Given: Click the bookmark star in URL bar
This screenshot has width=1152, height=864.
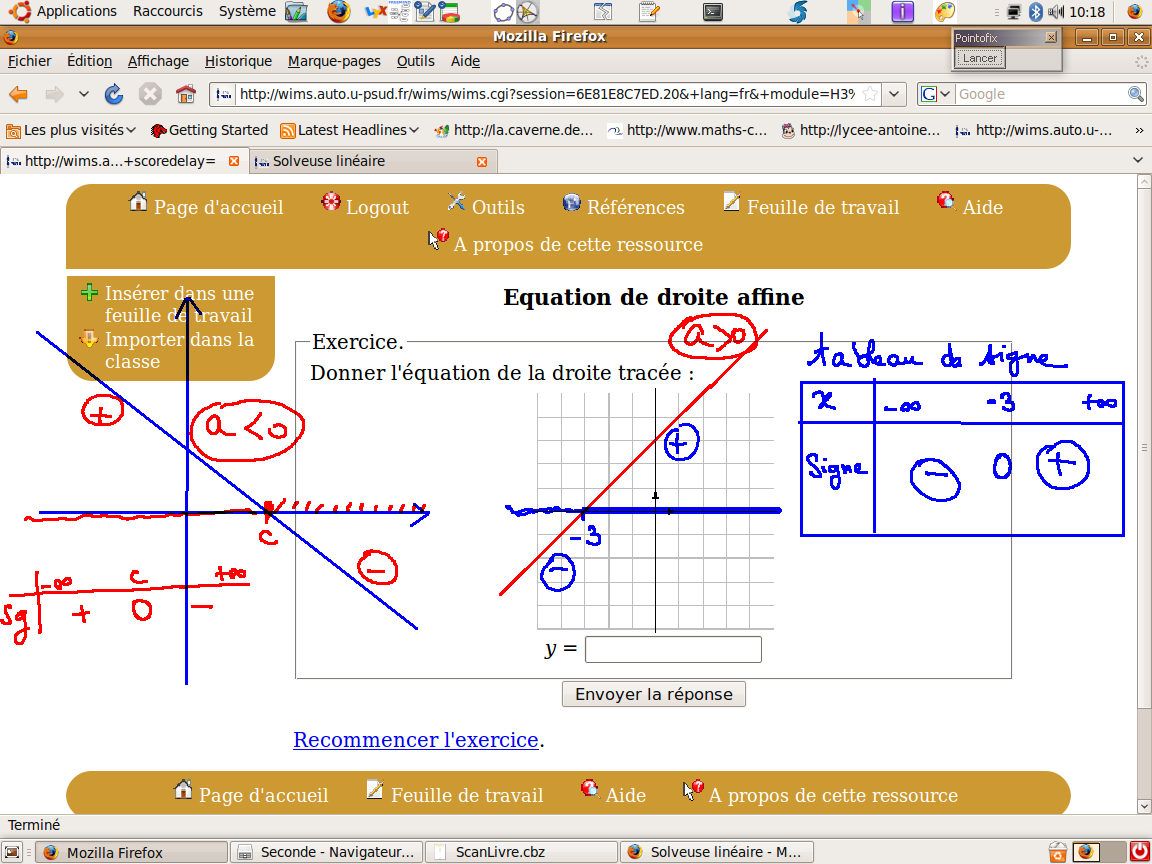Looking at the screenshot, I should [870, 94].
